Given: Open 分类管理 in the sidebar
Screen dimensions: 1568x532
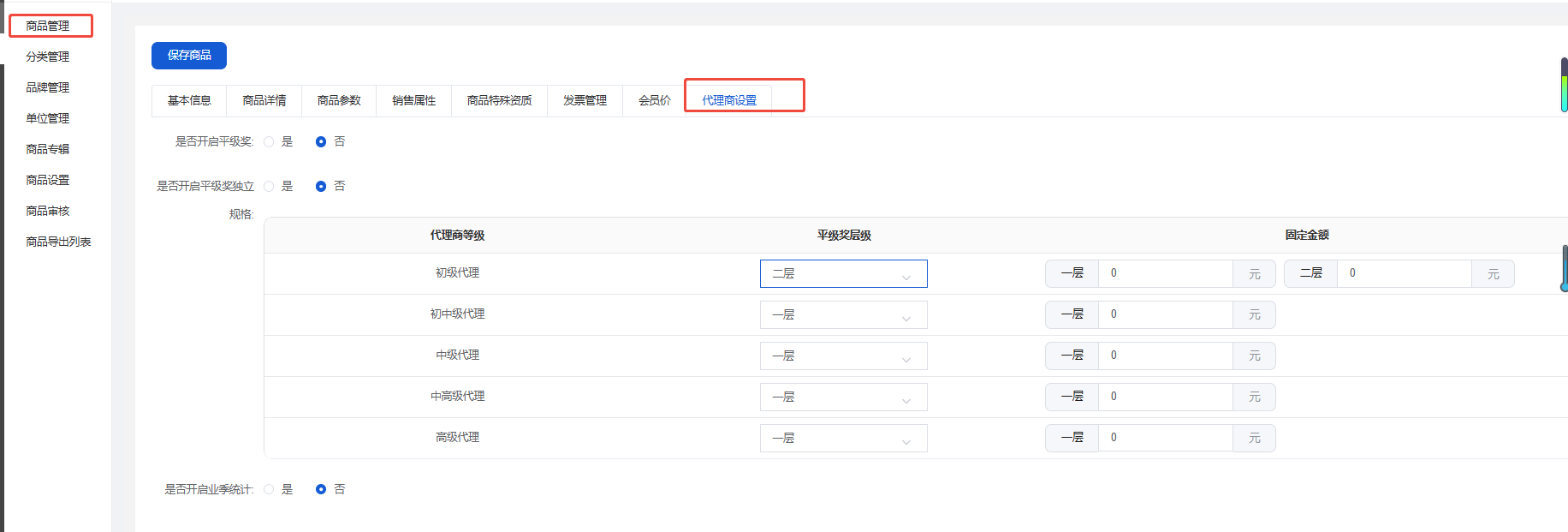Looking at the screenshot, I should 48,57.
